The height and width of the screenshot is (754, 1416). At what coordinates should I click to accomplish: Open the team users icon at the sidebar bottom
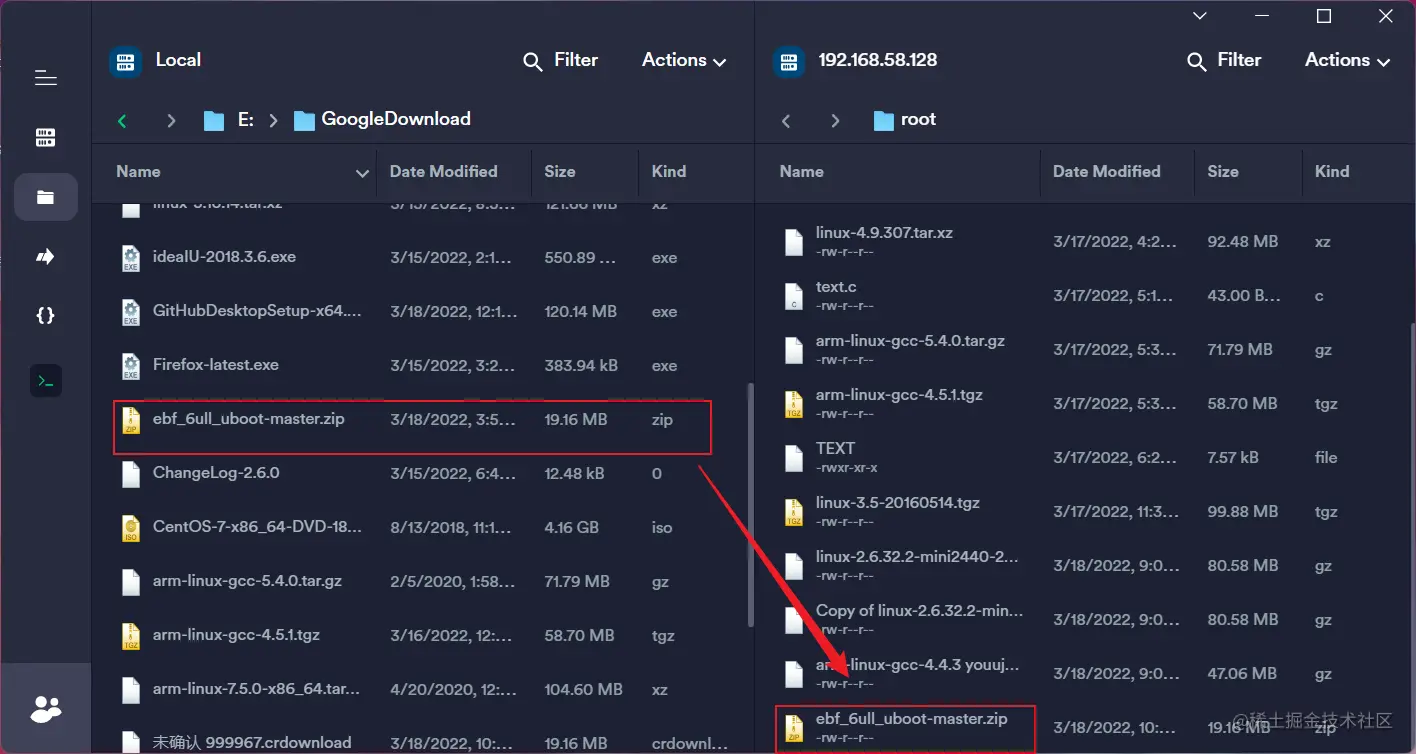[x=46, y=710]
